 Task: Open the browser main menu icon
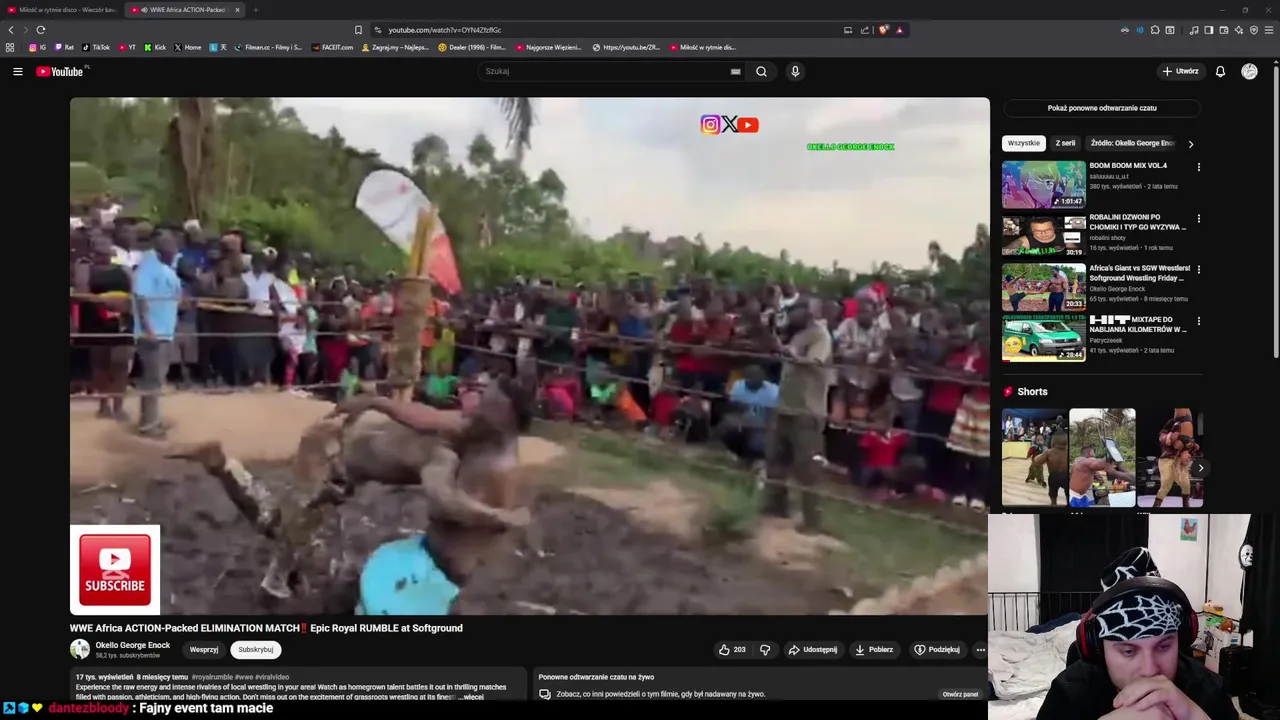coord(1269,30)
